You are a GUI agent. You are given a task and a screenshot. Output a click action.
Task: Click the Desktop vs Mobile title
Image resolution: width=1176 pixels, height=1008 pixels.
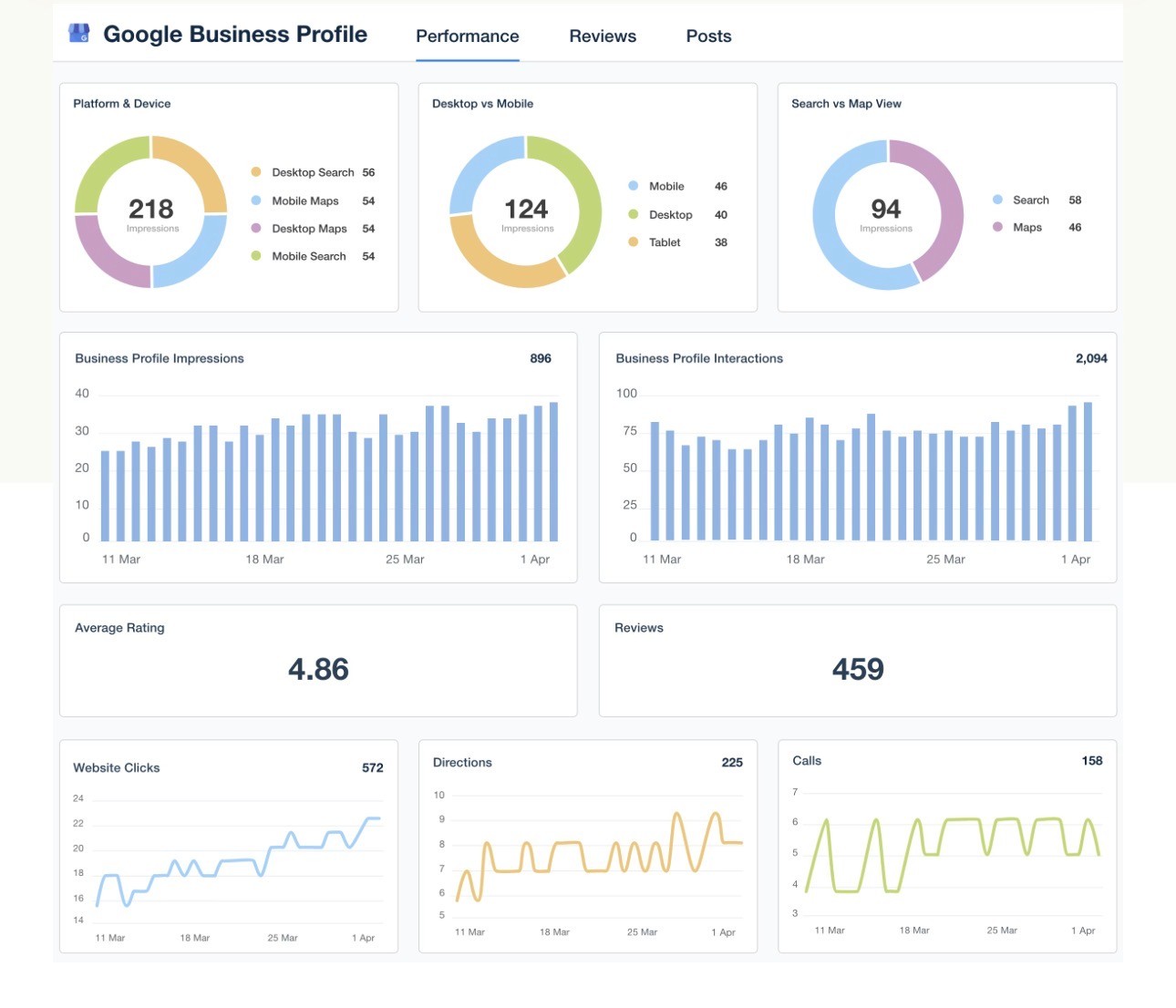(483, 104)
